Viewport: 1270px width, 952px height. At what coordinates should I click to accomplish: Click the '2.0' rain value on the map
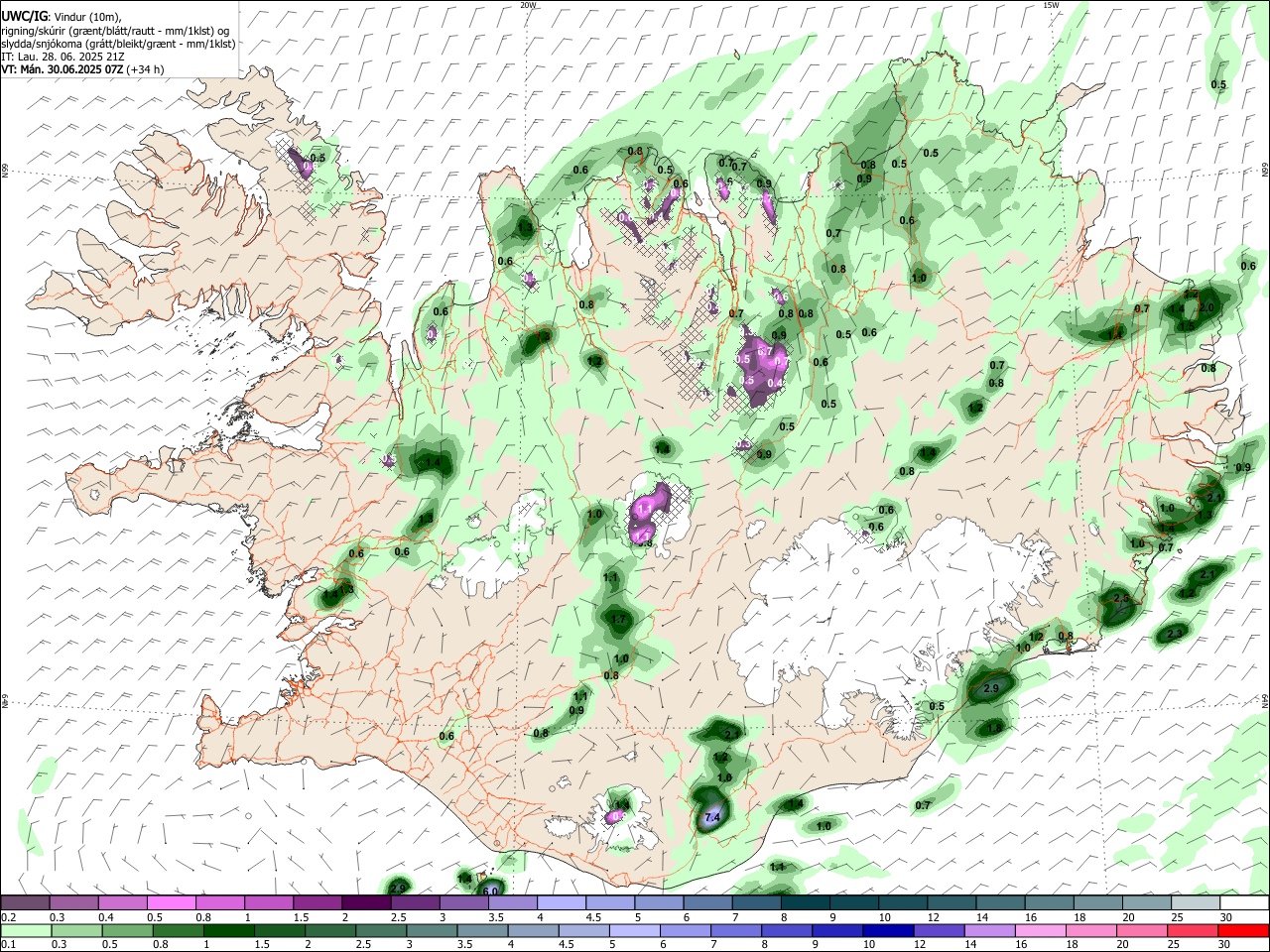[1206, 308]
